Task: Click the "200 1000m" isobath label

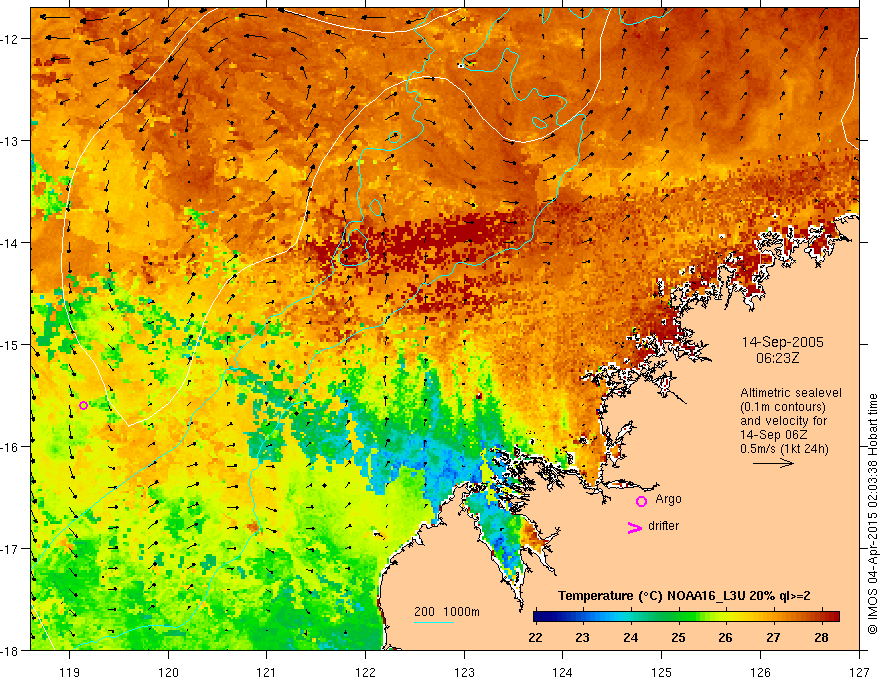Action: 447,612
